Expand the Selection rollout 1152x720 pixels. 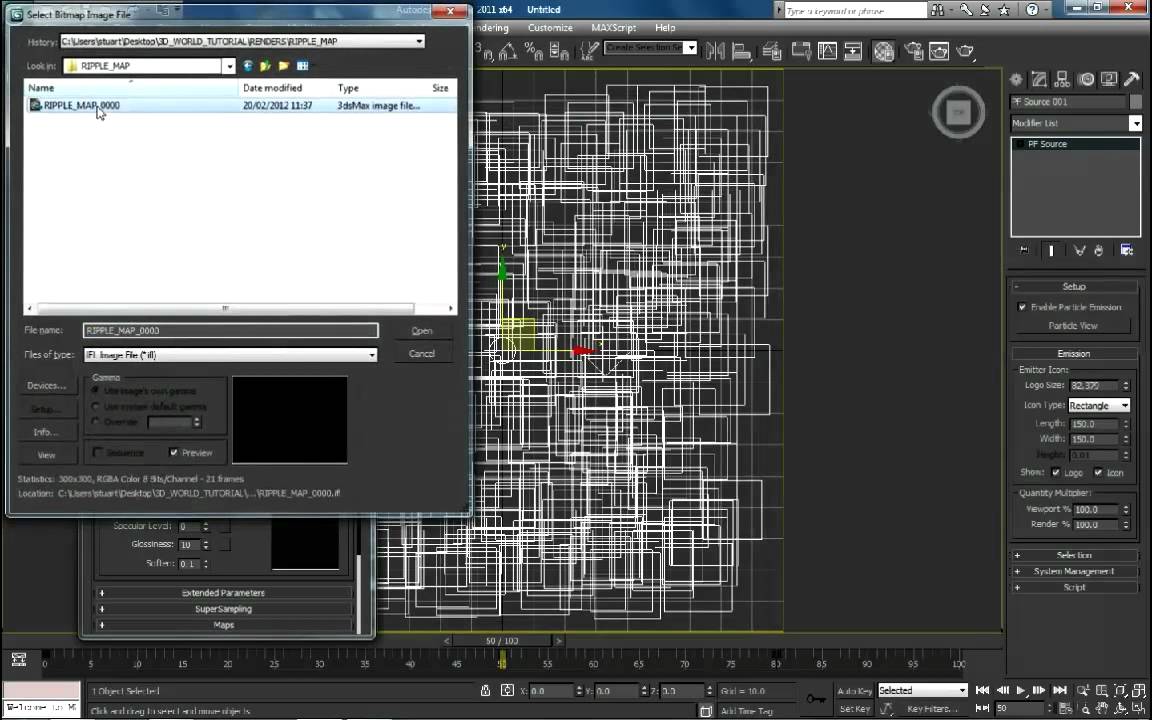click(x=1074, y=555)
